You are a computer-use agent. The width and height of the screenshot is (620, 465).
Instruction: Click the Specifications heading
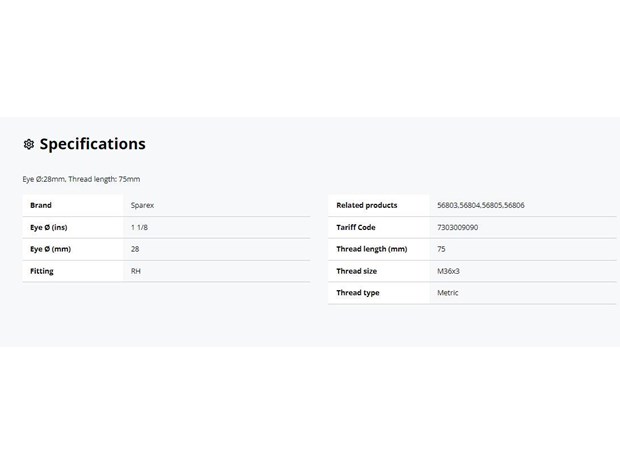(93, 144)
